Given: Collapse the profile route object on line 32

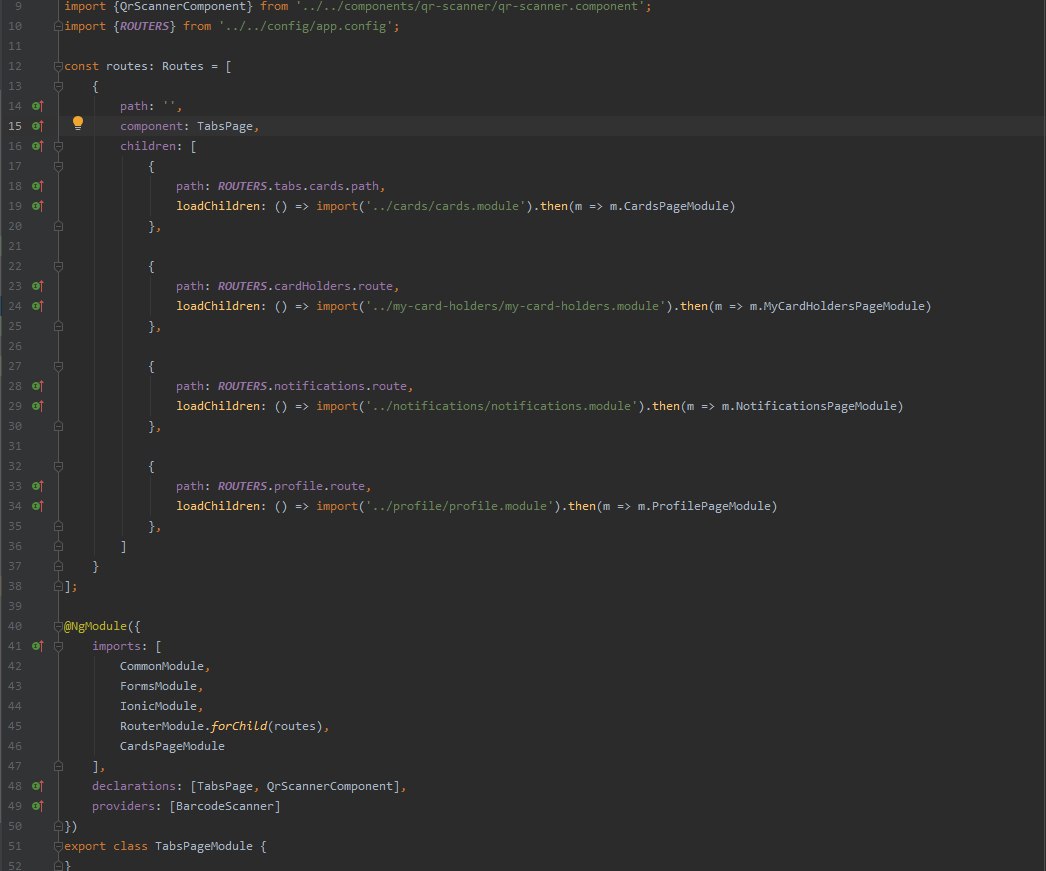Looking at the screenshot, I should pos(58,466).
